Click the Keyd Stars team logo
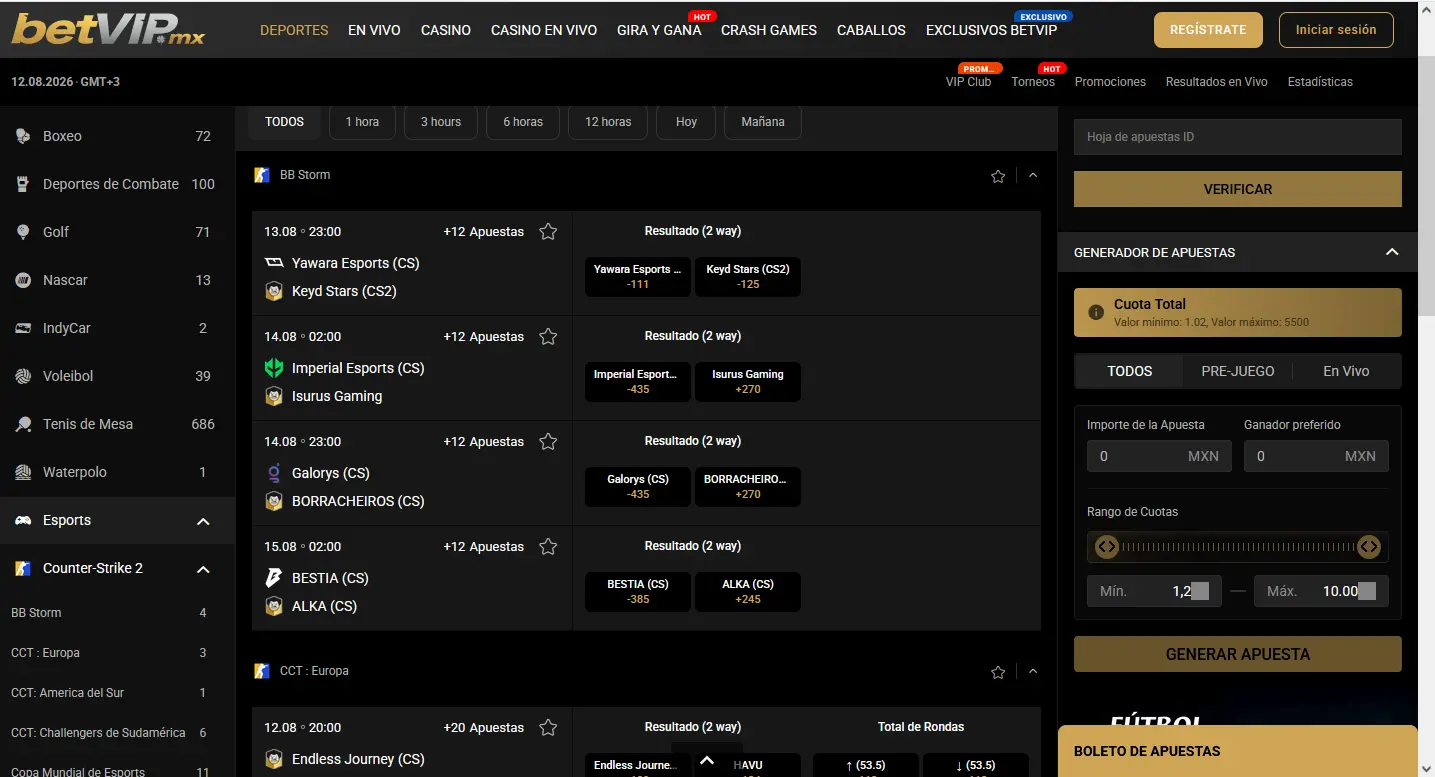This screenshot has height=777, width=1435. pos(274,291)
